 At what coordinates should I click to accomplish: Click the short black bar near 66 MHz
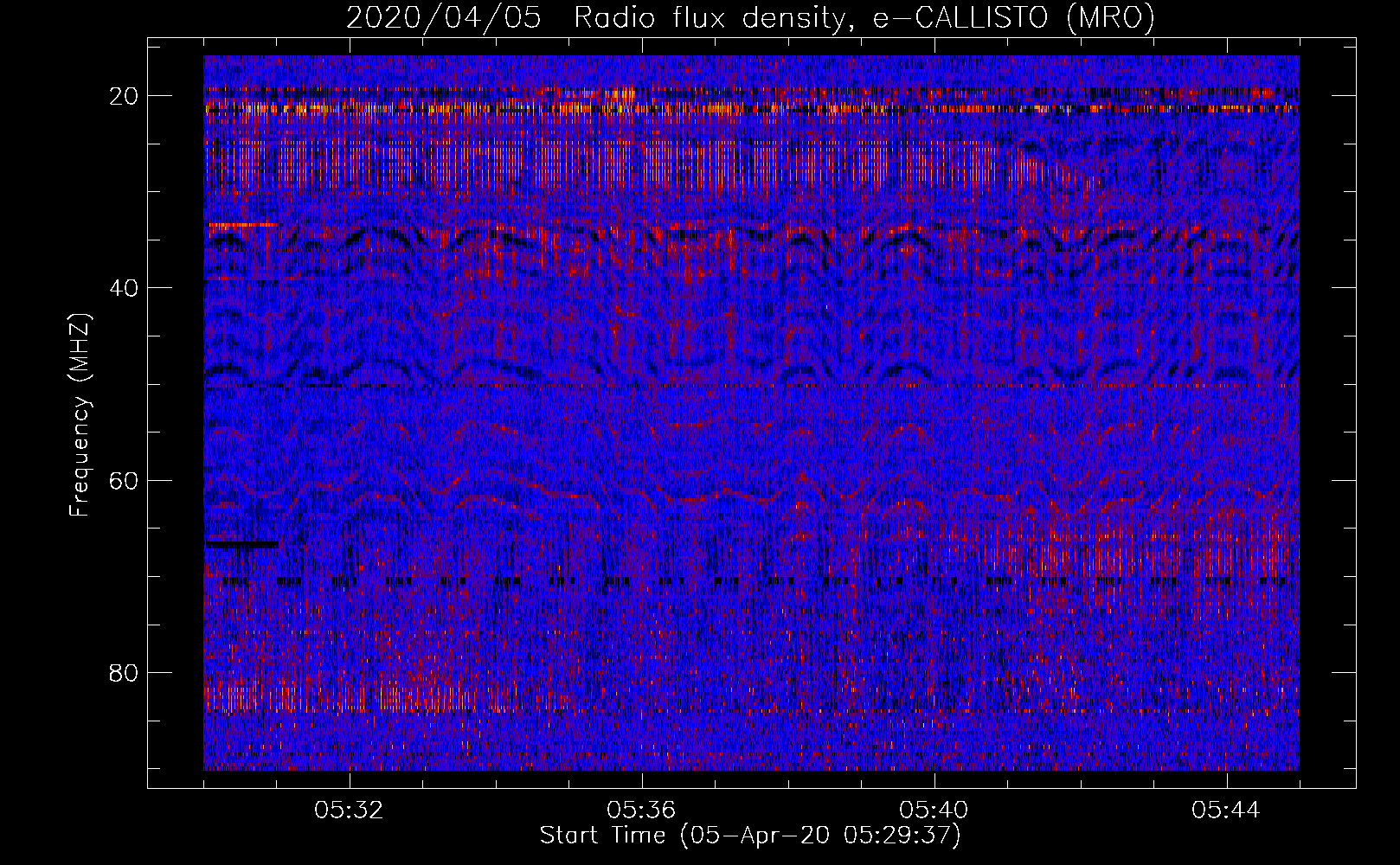[x=242, y=544]
